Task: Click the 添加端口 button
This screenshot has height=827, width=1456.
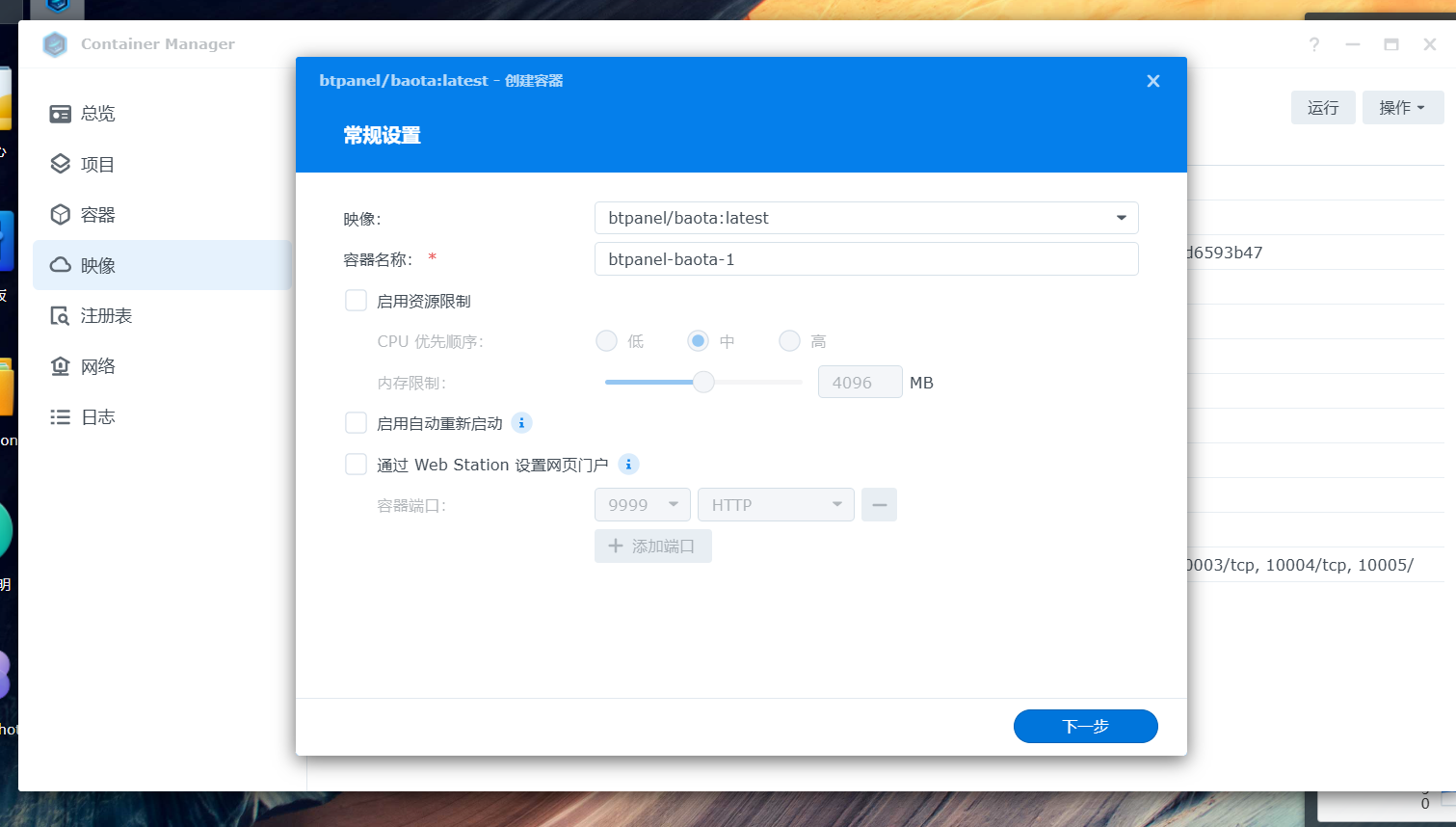Action: [x=652, y=547]
